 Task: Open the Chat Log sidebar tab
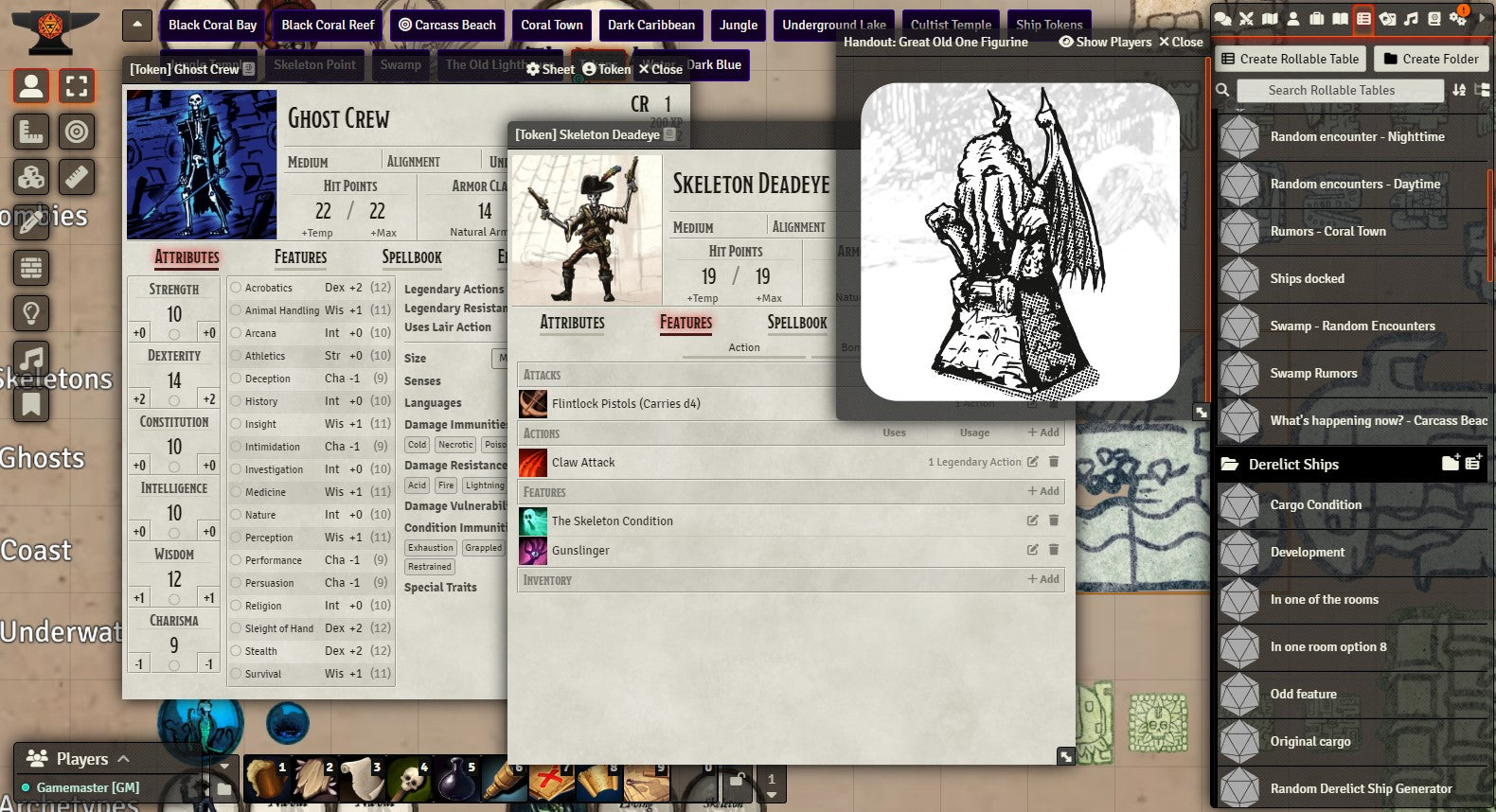click(x=1223, y=18)
